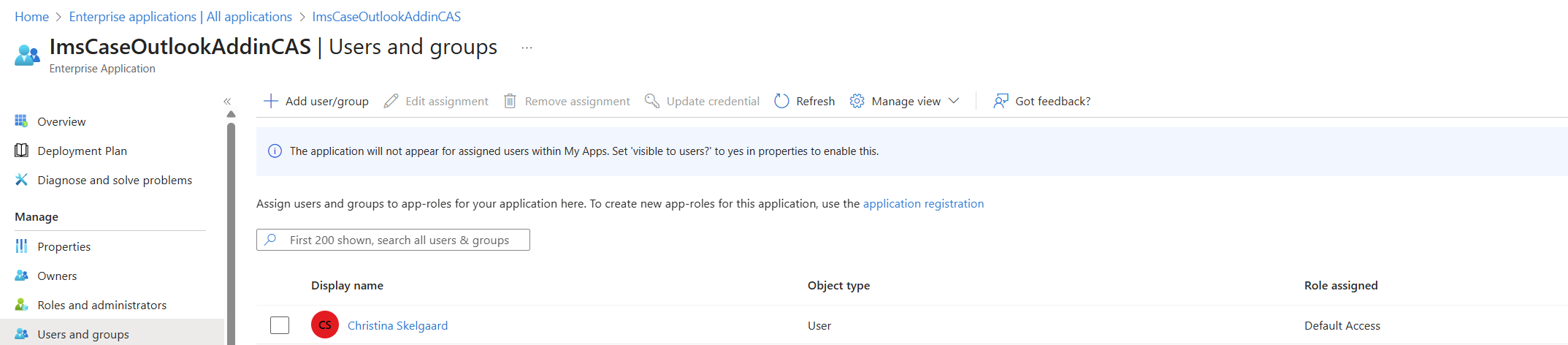The height and width of the screenshot is (345, 1568).
Task: Open the more options ellipsis by title
Action: (x=527, y=48)
